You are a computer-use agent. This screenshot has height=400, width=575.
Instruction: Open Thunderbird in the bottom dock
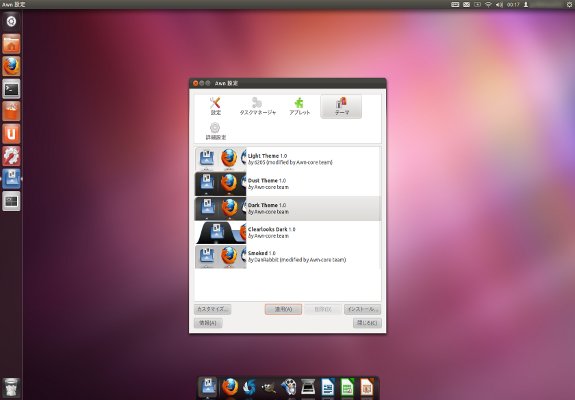[249, 387]
